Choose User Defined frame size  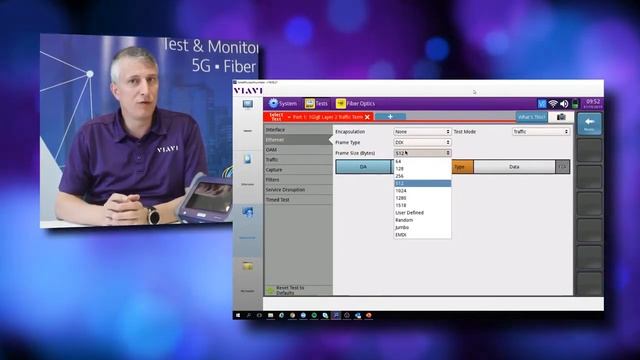[422, 213]
